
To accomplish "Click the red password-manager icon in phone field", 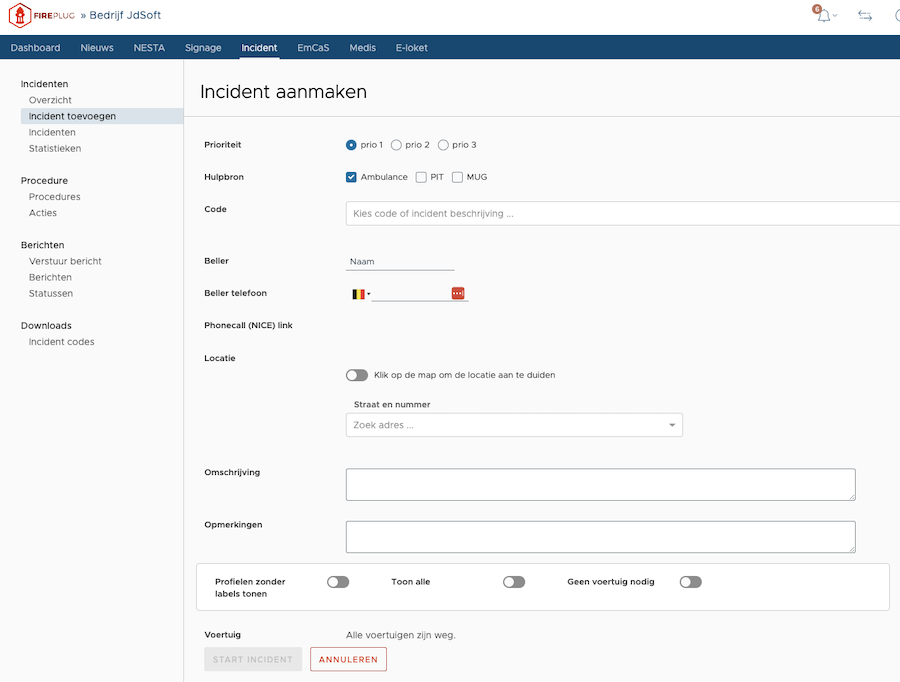I will [458, 293].
